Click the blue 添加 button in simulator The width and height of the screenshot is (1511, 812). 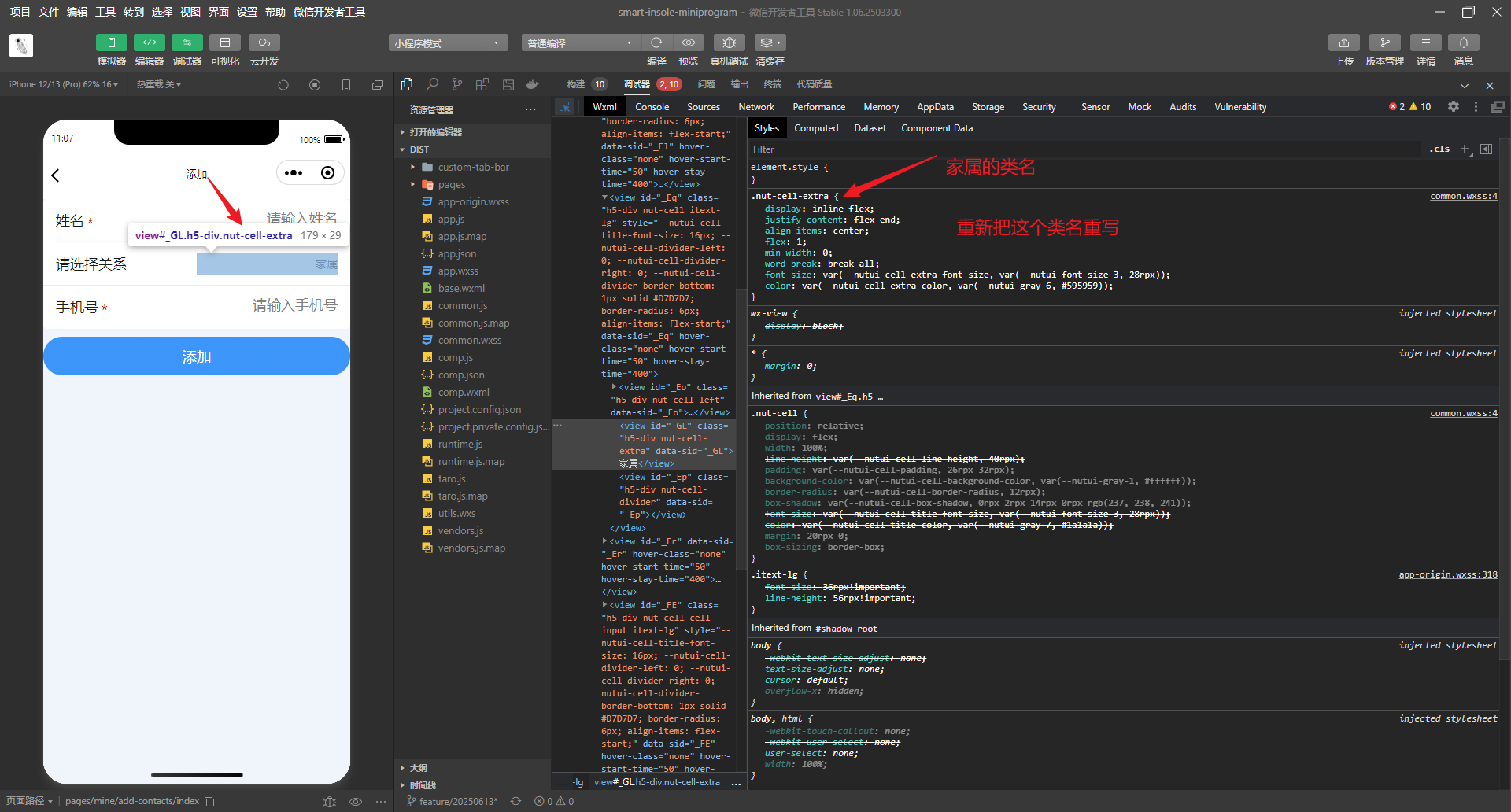click(x=197, y=356)
